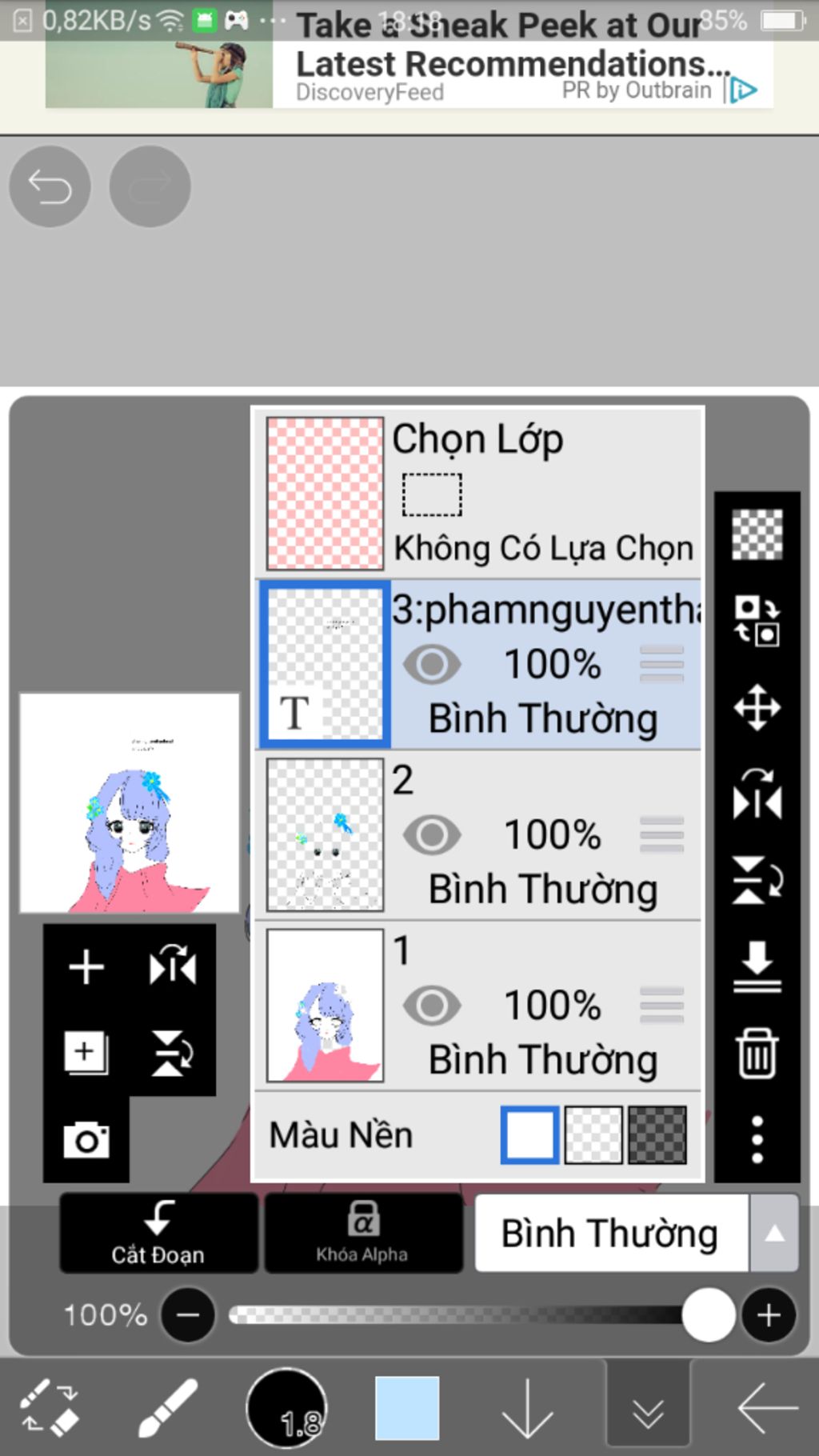Tap the brush-eraser swap tool icon
819x1456 pixels.
point(50,1408)
